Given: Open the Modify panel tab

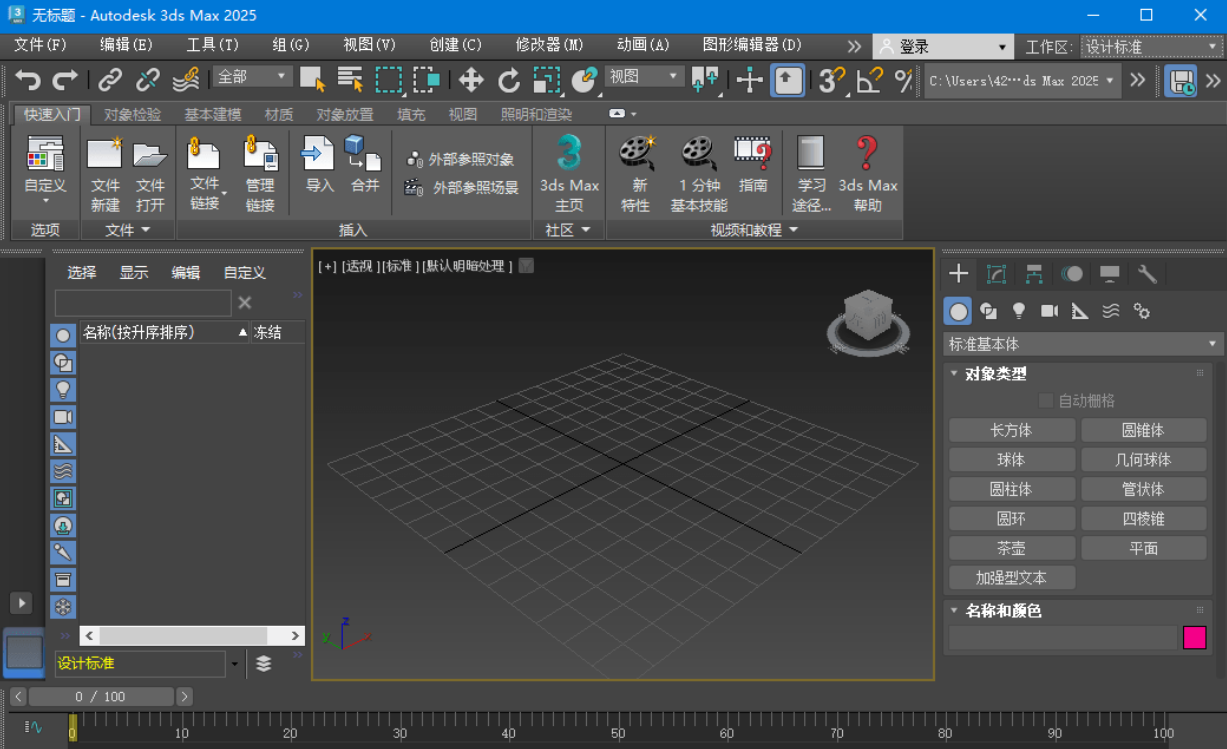Looking at the screenshot, I should [x=996, y=274].
